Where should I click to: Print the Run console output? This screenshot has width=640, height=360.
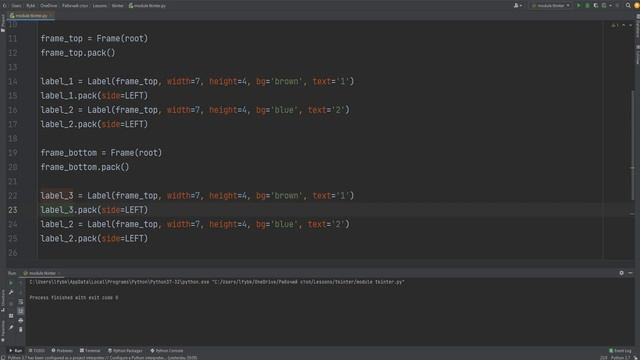pyautogui.click(x=21, y=320)
